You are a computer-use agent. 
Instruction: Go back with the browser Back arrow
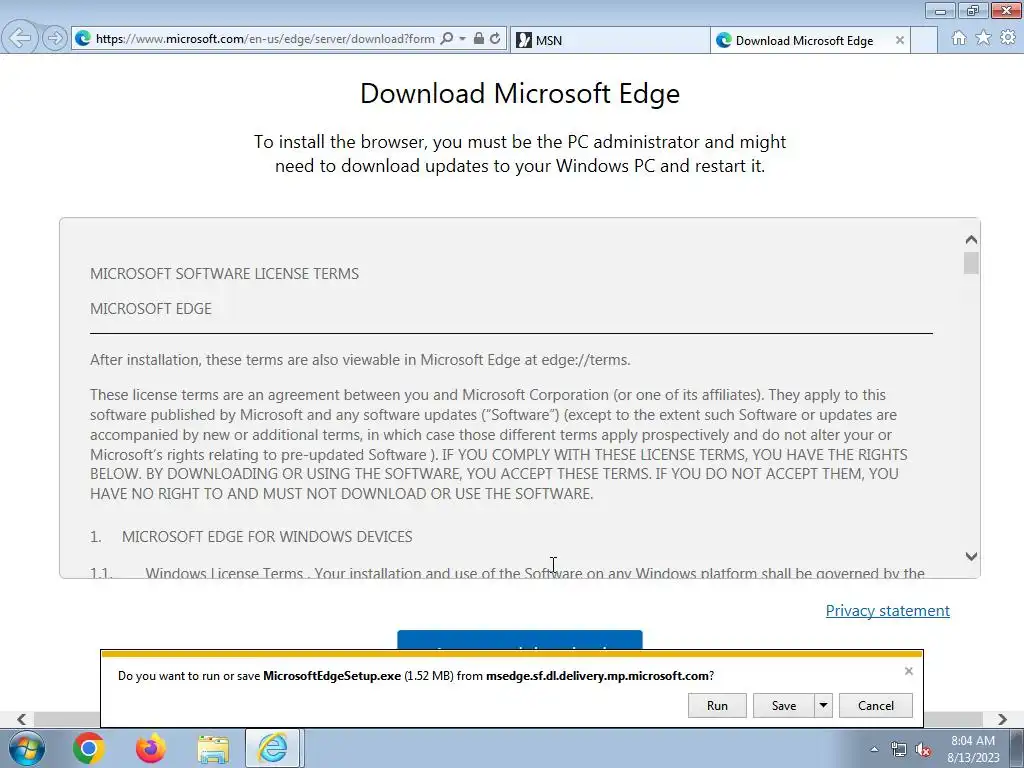tap(20, 38)
